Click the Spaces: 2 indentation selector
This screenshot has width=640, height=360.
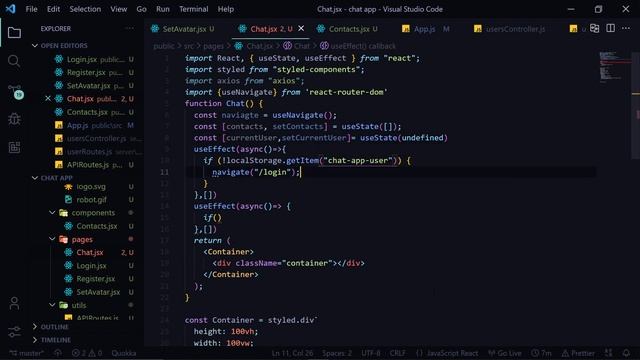point(337,353)
